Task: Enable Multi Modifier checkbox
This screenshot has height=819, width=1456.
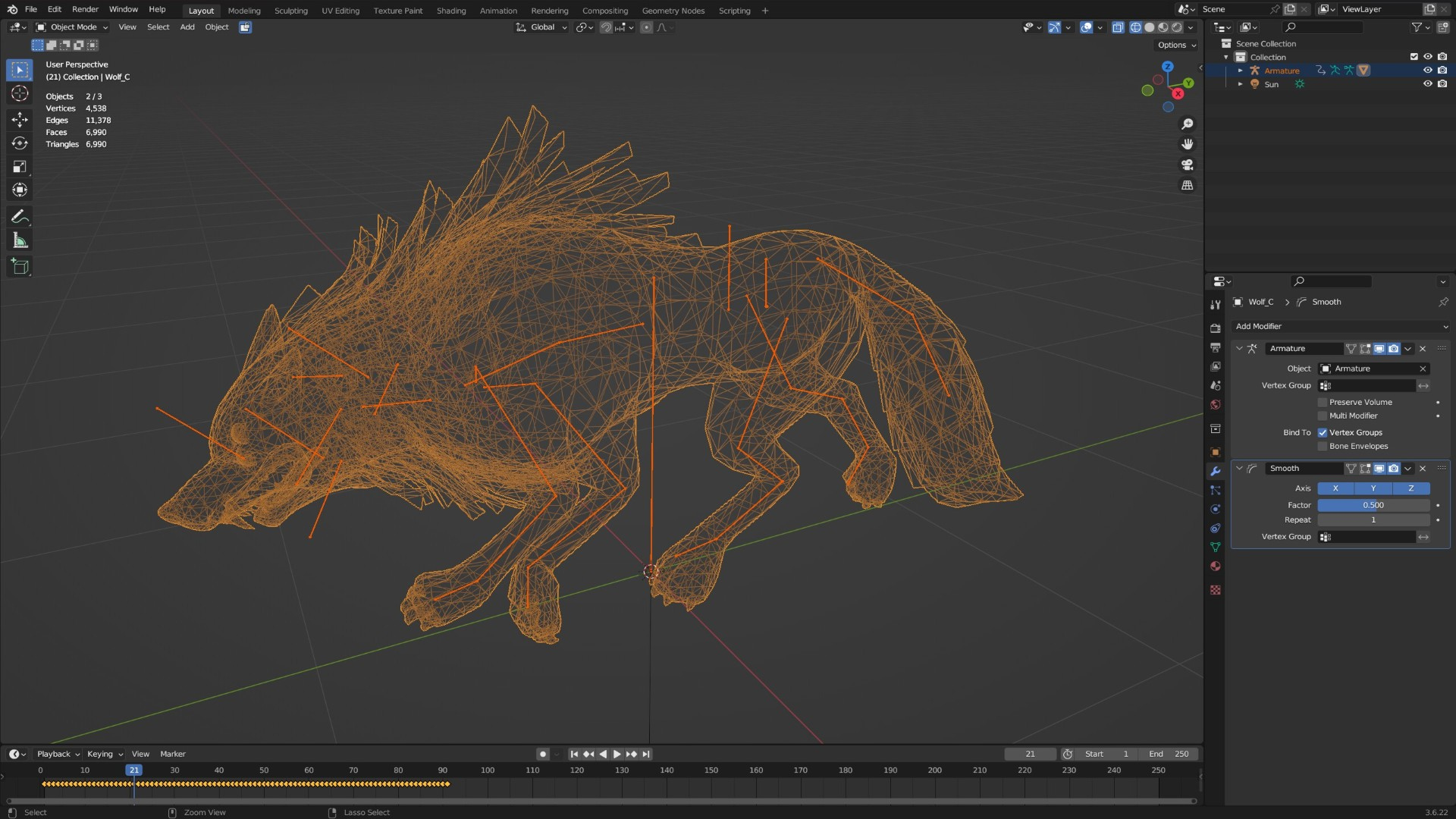Action: (x=1323, y=416)
